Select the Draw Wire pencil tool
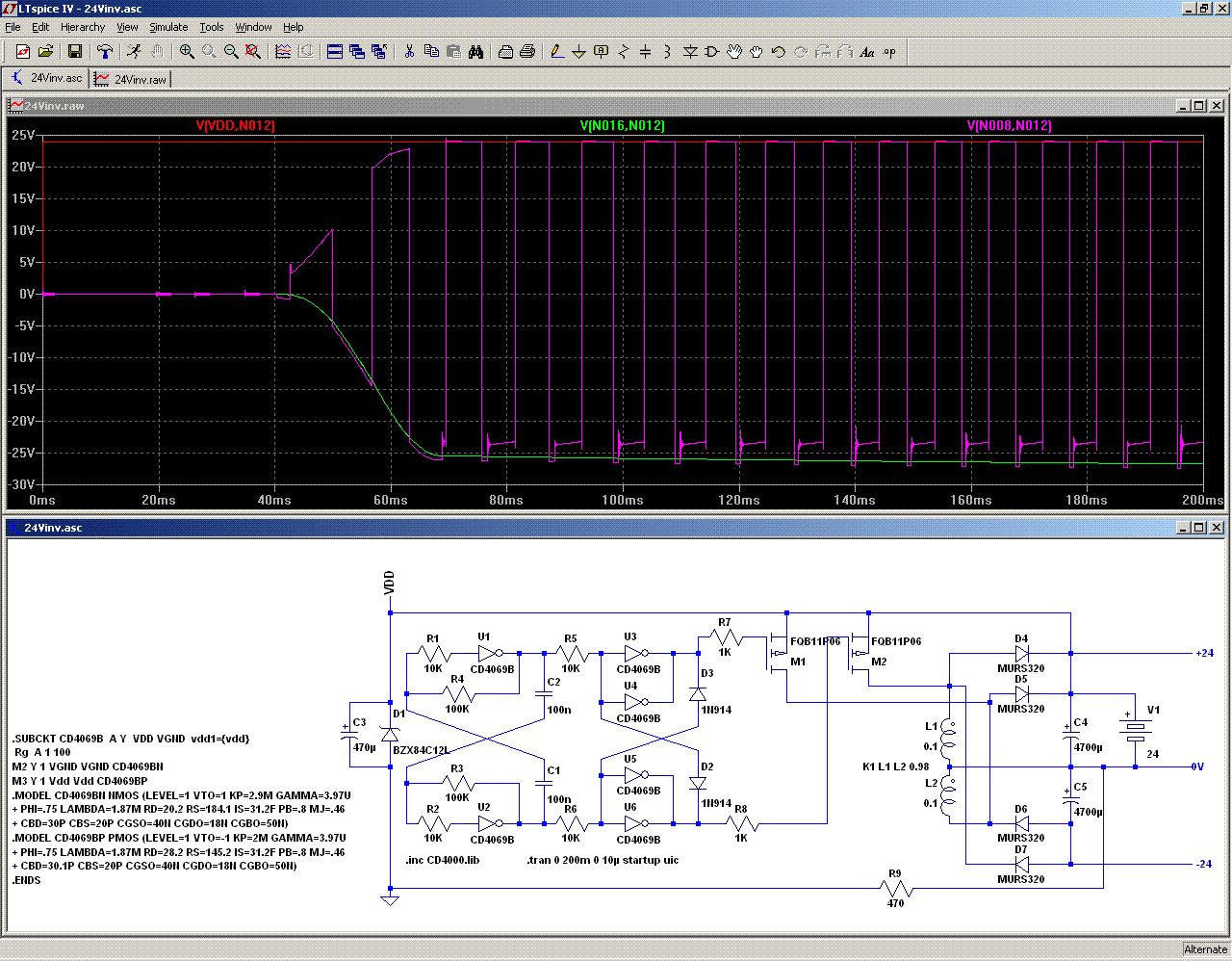 [556, 52]
